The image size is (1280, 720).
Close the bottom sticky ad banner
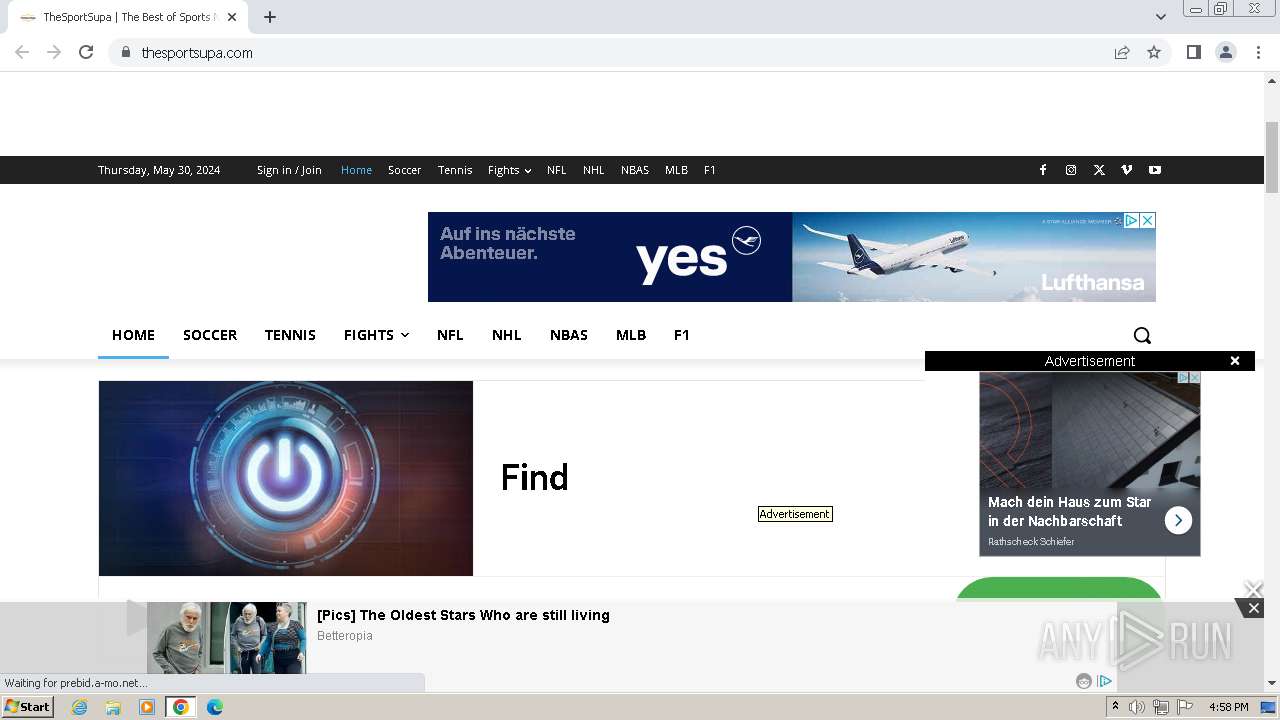tap(1253, 608)
